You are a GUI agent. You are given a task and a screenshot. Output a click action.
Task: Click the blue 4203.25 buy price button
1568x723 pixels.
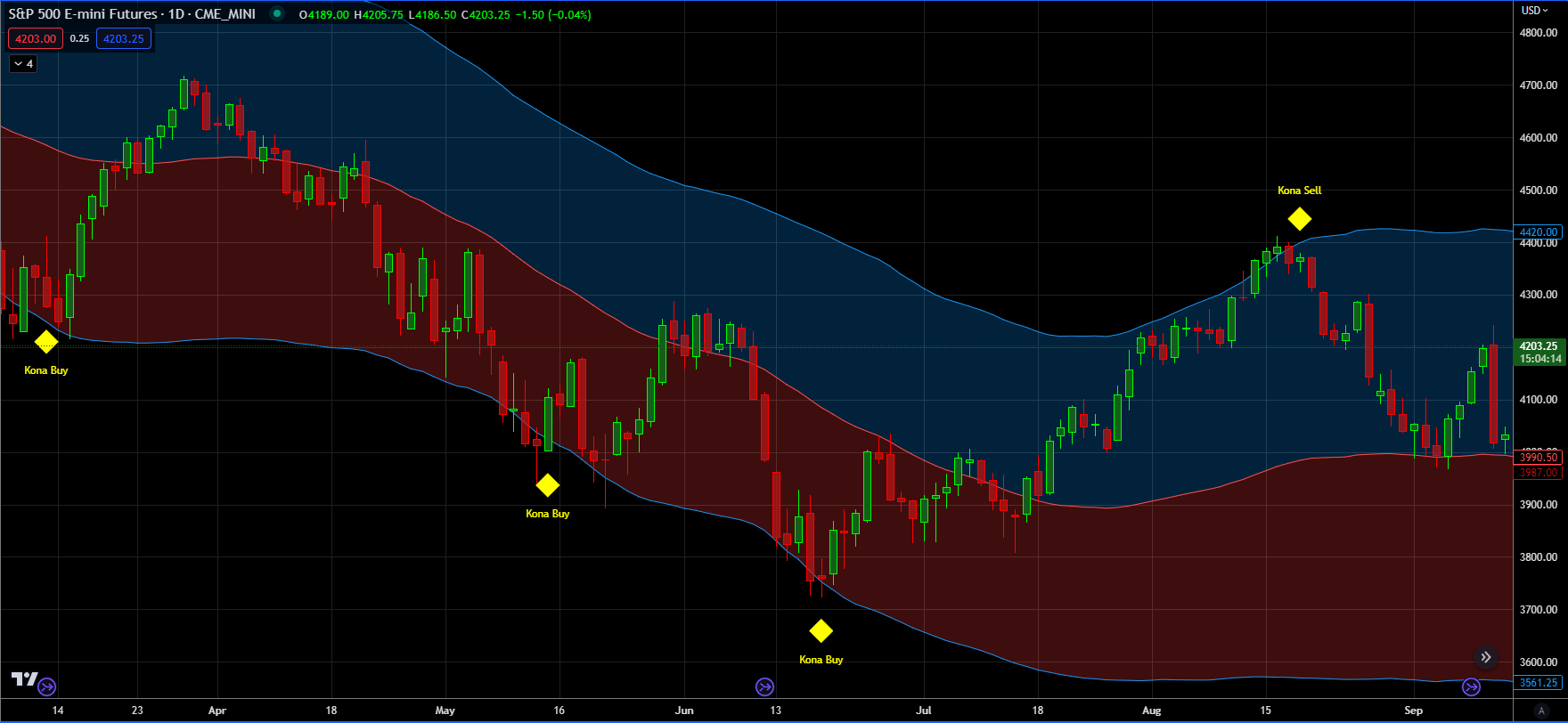tap(124, 38)
